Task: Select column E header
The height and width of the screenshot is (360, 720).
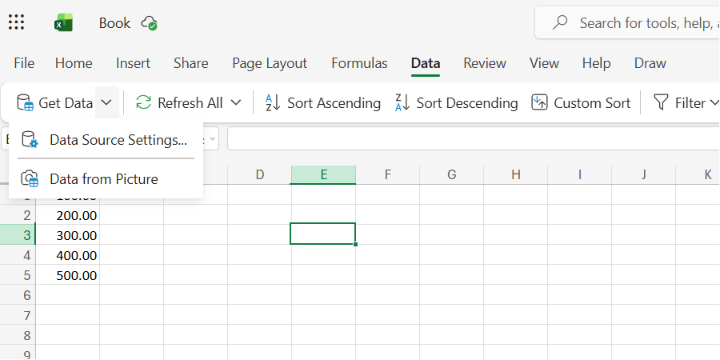Action: click(323, 174)
